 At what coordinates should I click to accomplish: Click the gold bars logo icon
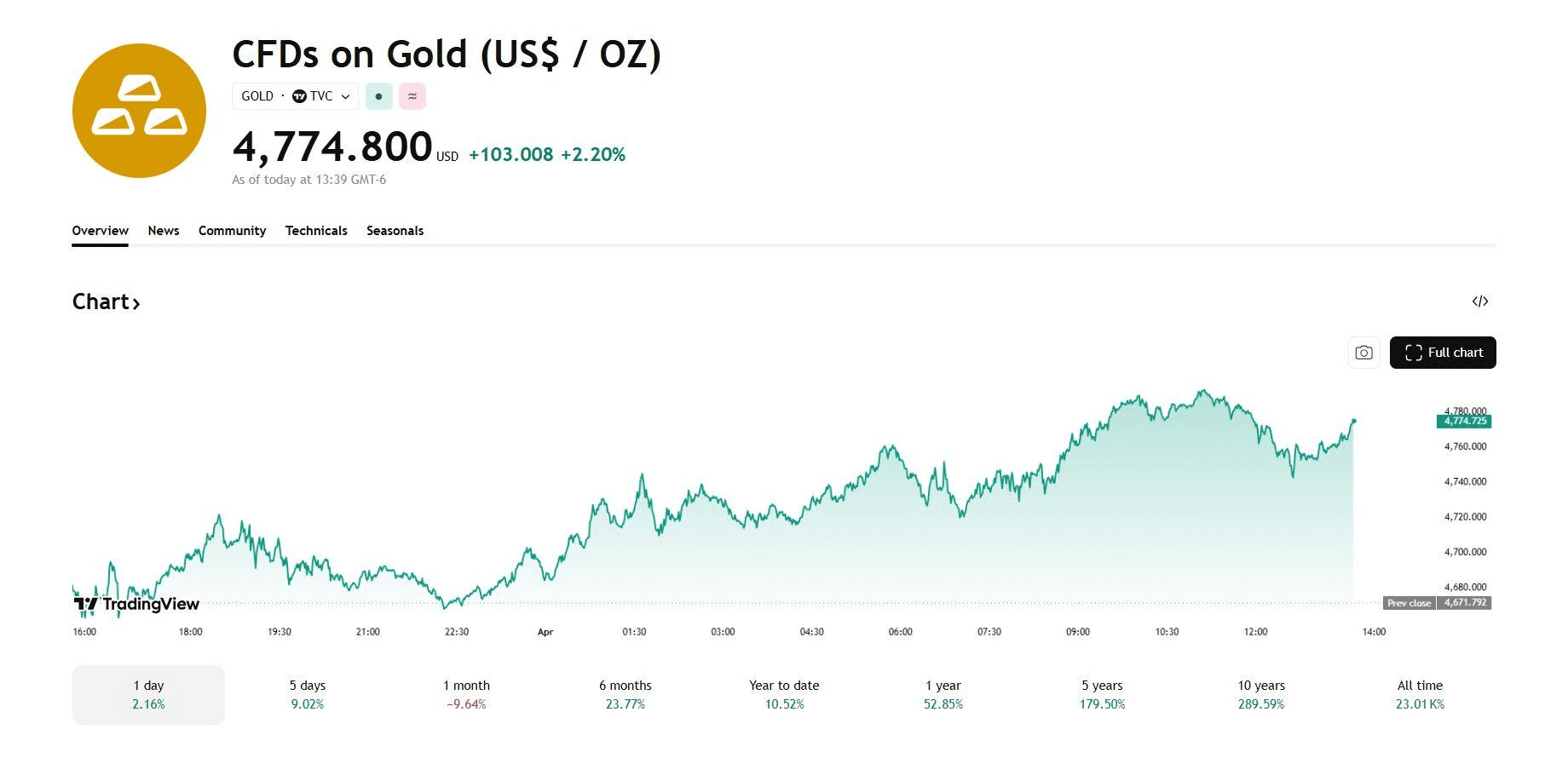tap(139, 111)
